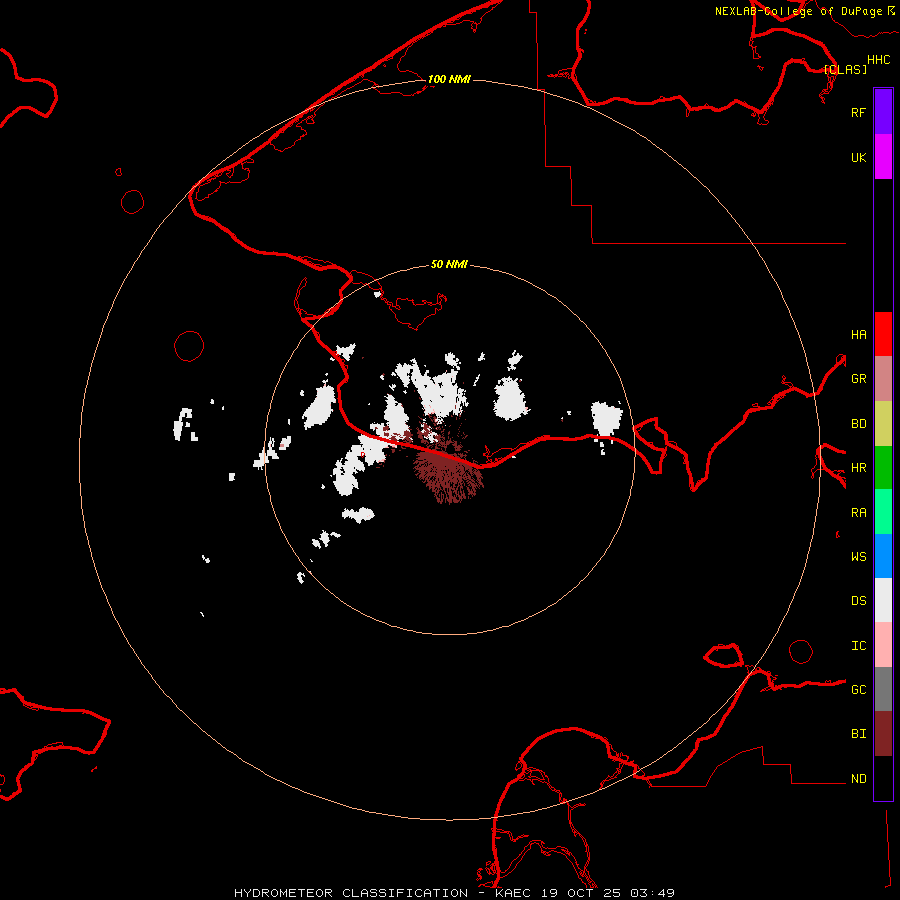
Task: Click the purple RF color swatch
Action: [x=883, y=111]
